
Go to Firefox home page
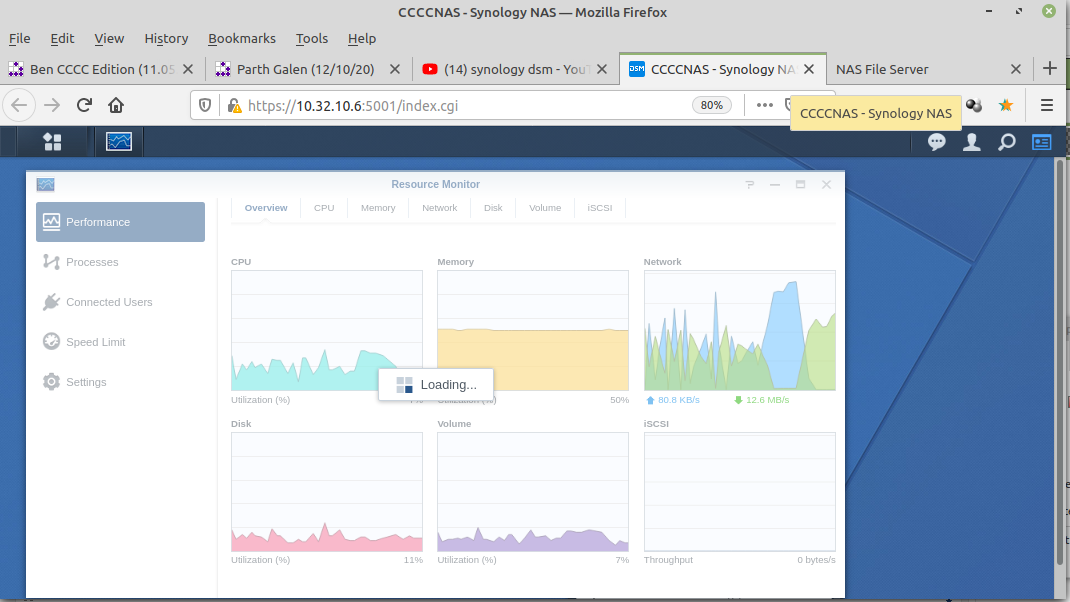pos(116,105)
